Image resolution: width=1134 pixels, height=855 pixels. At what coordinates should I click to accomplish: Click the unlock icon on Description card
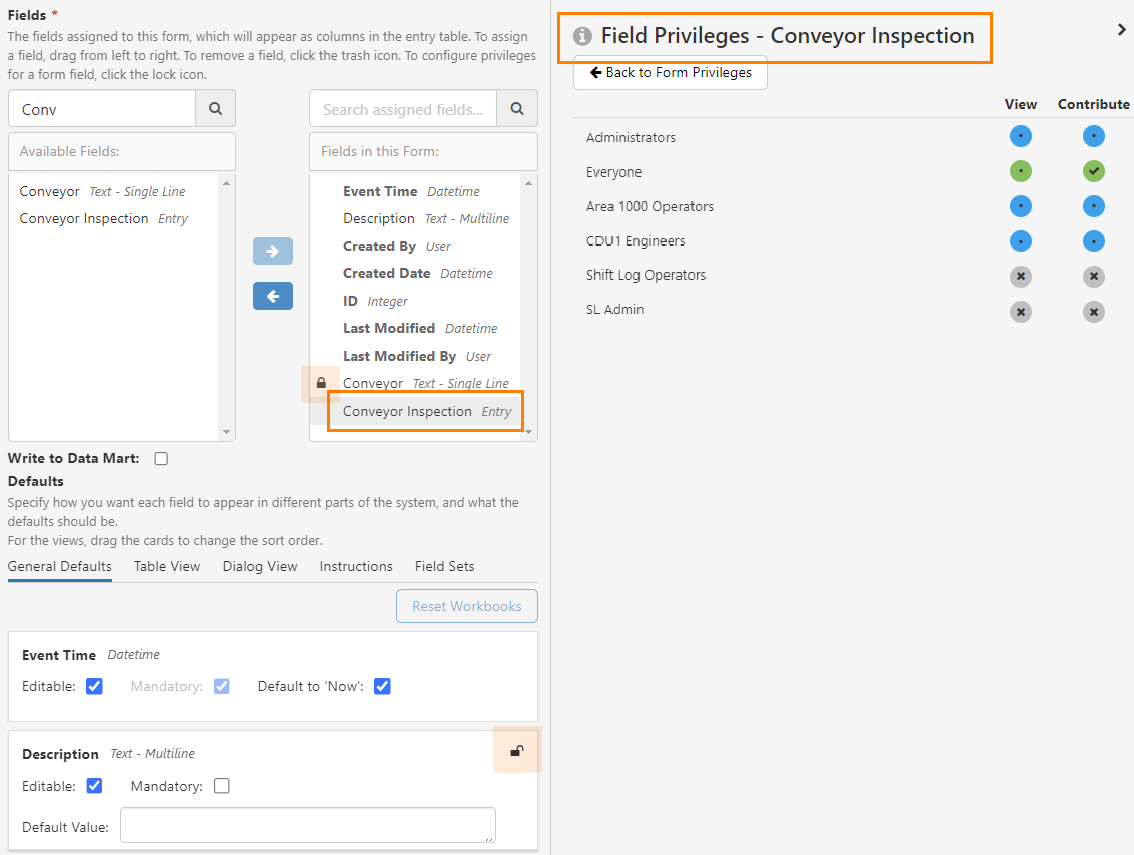pos(516,751)
